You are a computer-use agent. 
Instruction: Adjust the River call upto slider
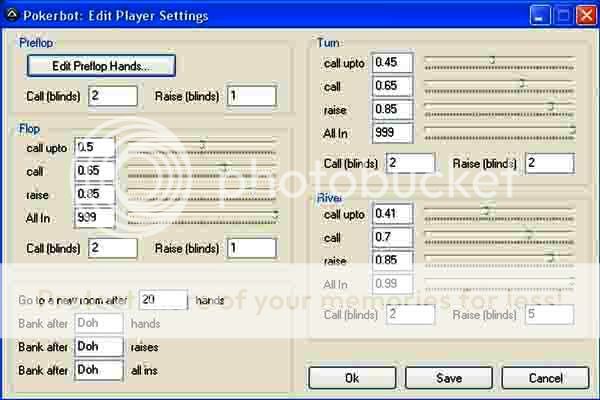[499, 214]
